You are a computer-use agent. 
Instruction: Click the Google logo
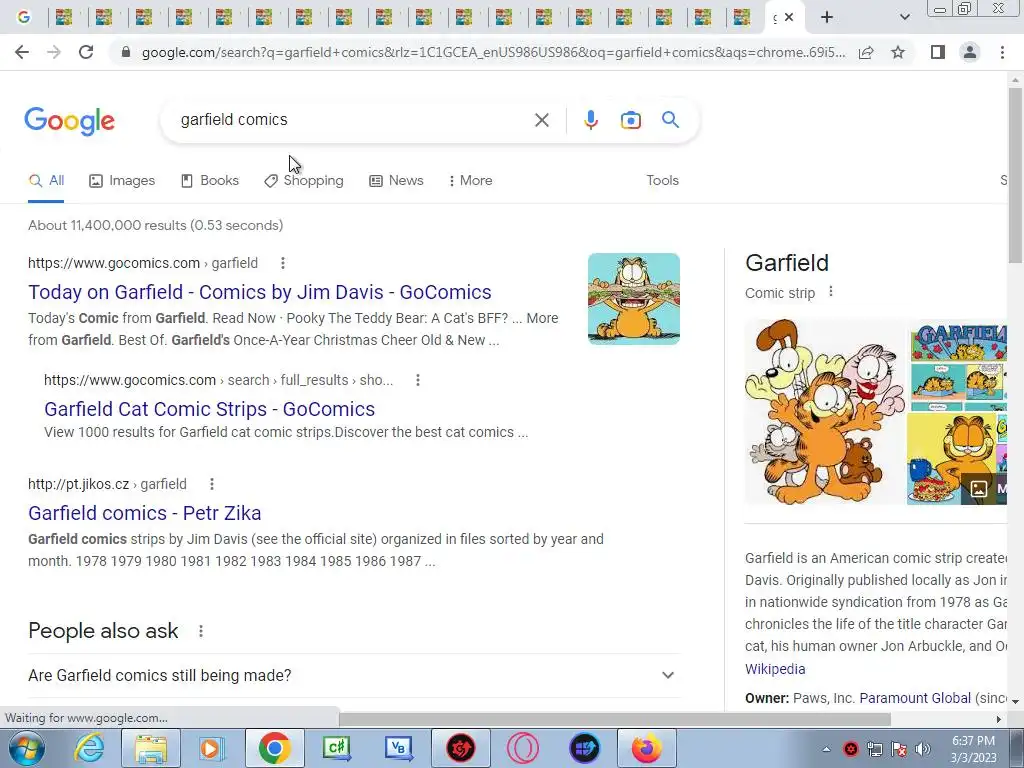click(69, 121)
